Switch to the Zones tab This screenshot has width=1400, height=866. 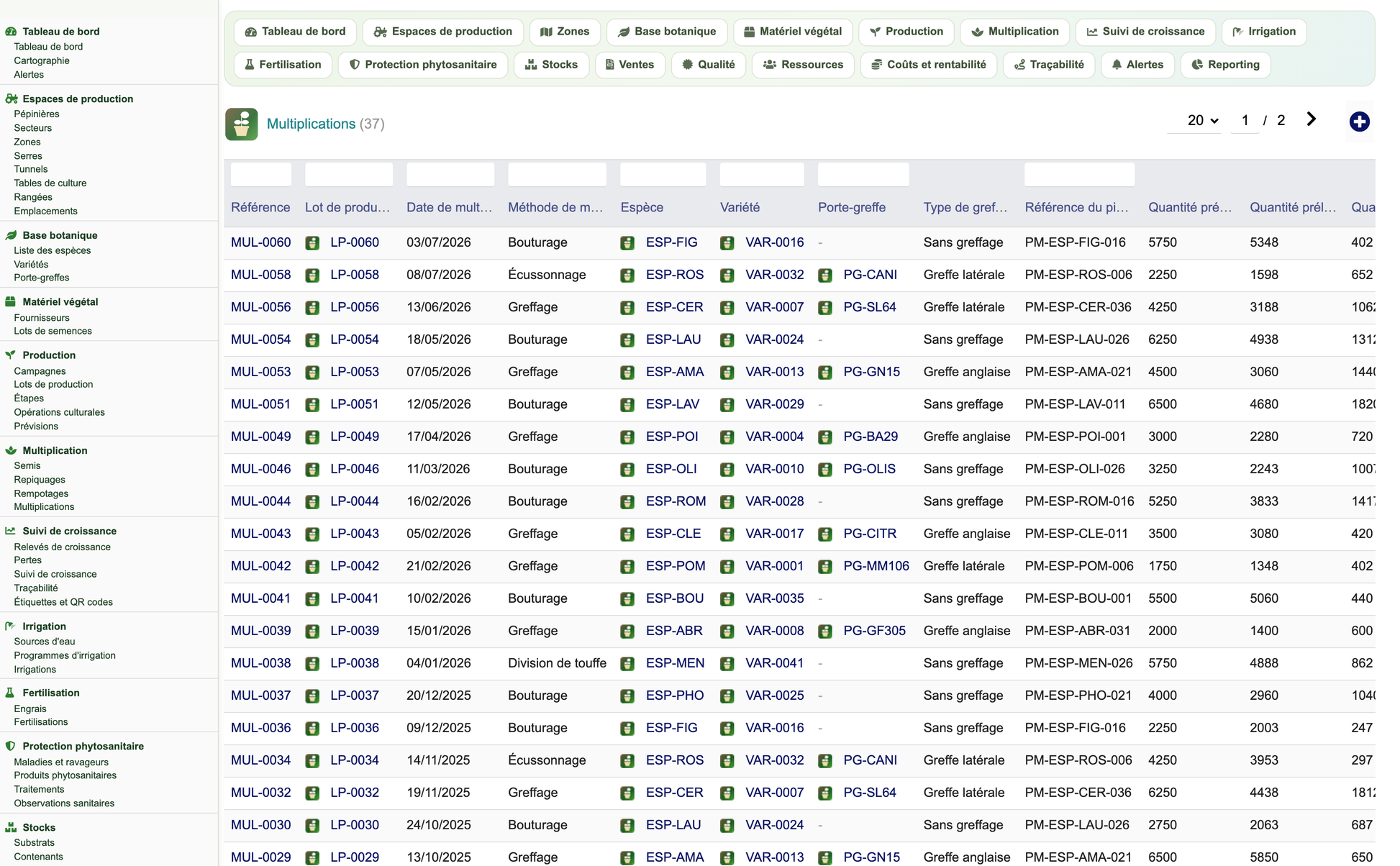565,32
